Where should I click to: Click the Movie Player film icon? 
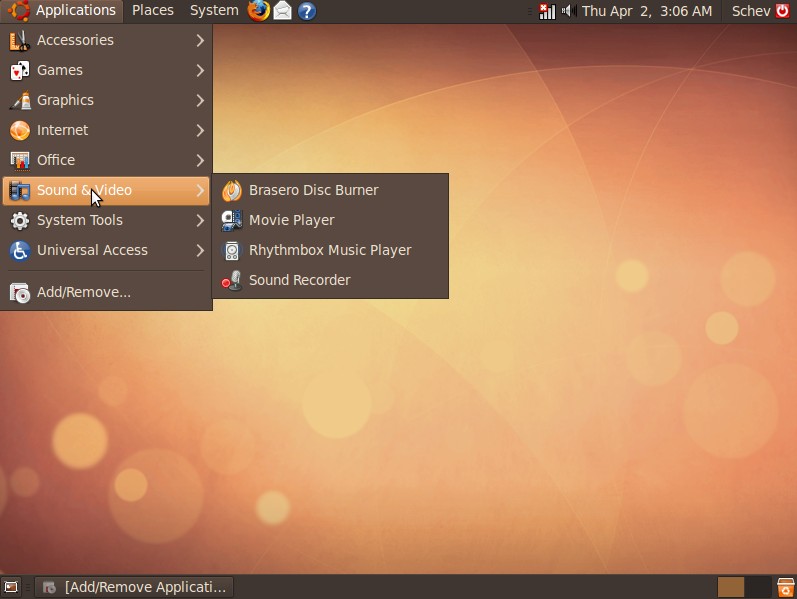[232, 221]
